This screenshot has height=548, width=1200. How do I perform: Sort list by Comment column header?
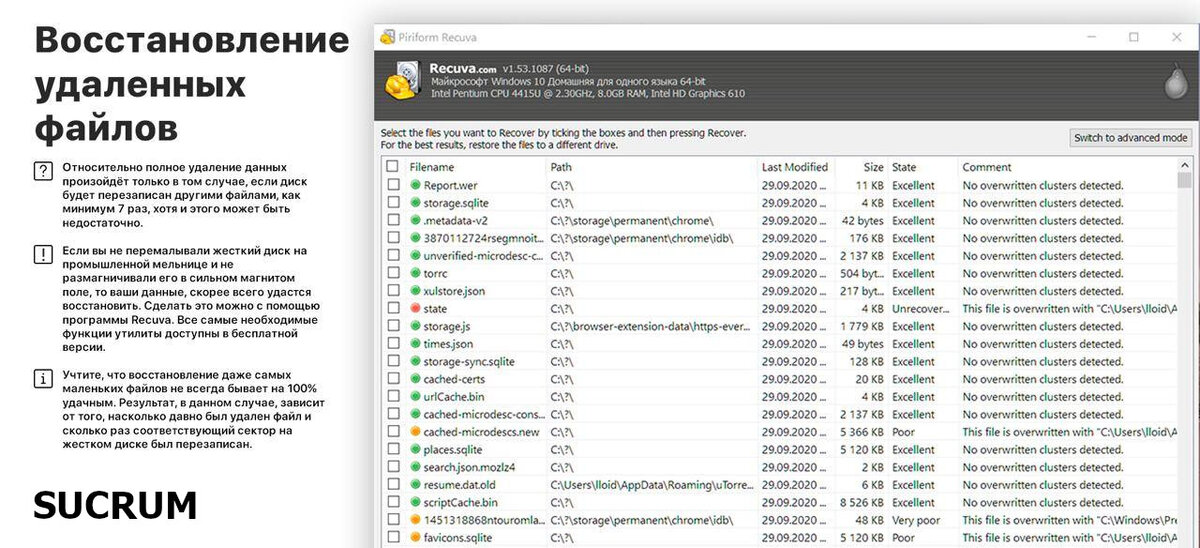click(x=987, y=167)
